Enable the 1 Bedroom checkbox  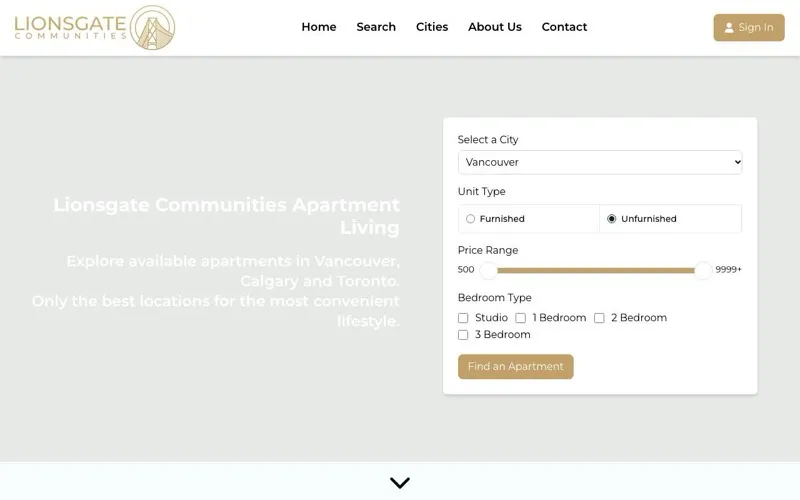tap(520, 318)
